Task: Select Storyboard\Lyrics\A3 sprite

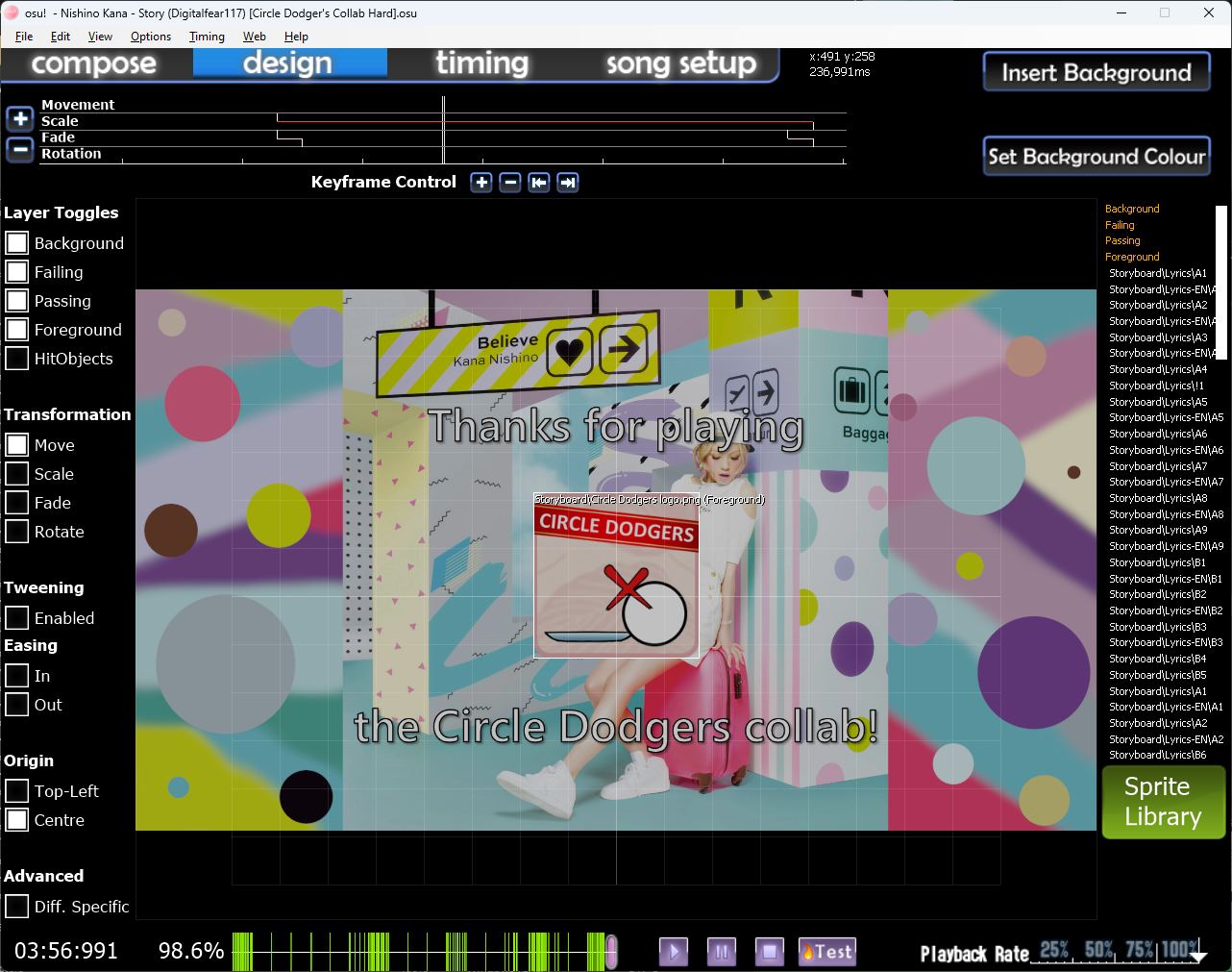Action: click(1158, 337)
